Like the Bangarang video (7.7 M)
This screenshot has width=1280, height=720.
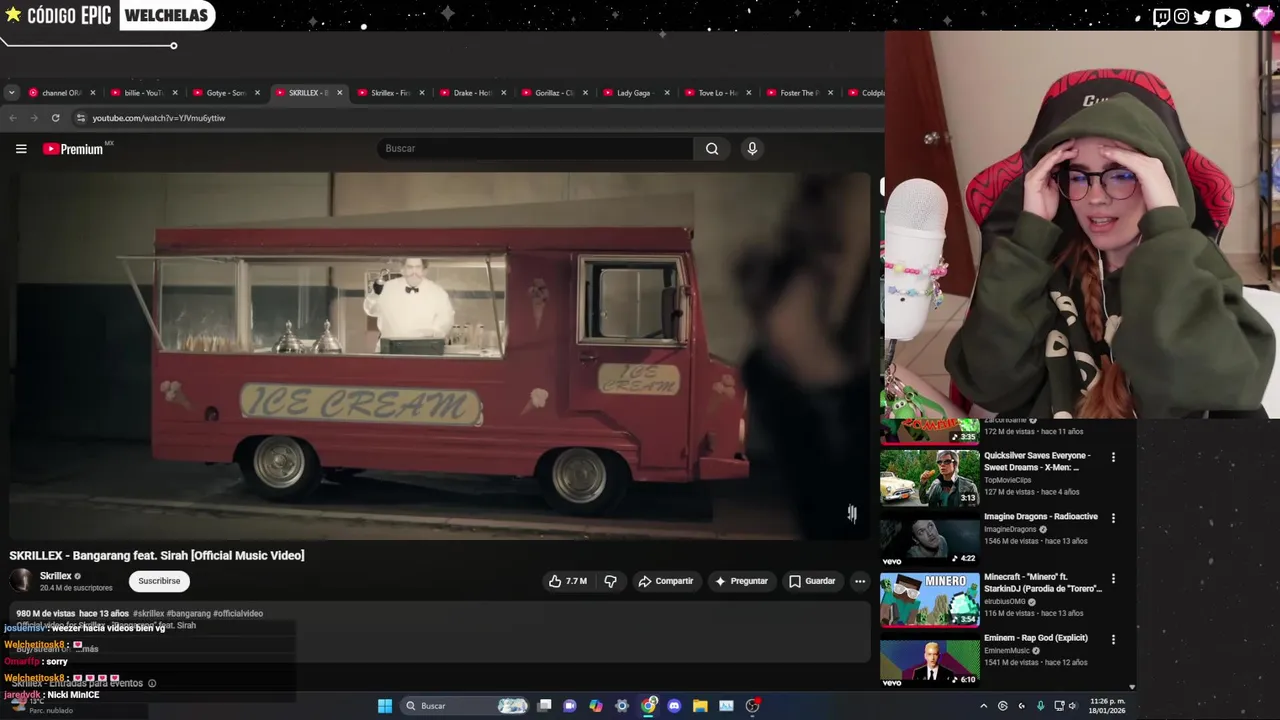(x=568, y=581)
